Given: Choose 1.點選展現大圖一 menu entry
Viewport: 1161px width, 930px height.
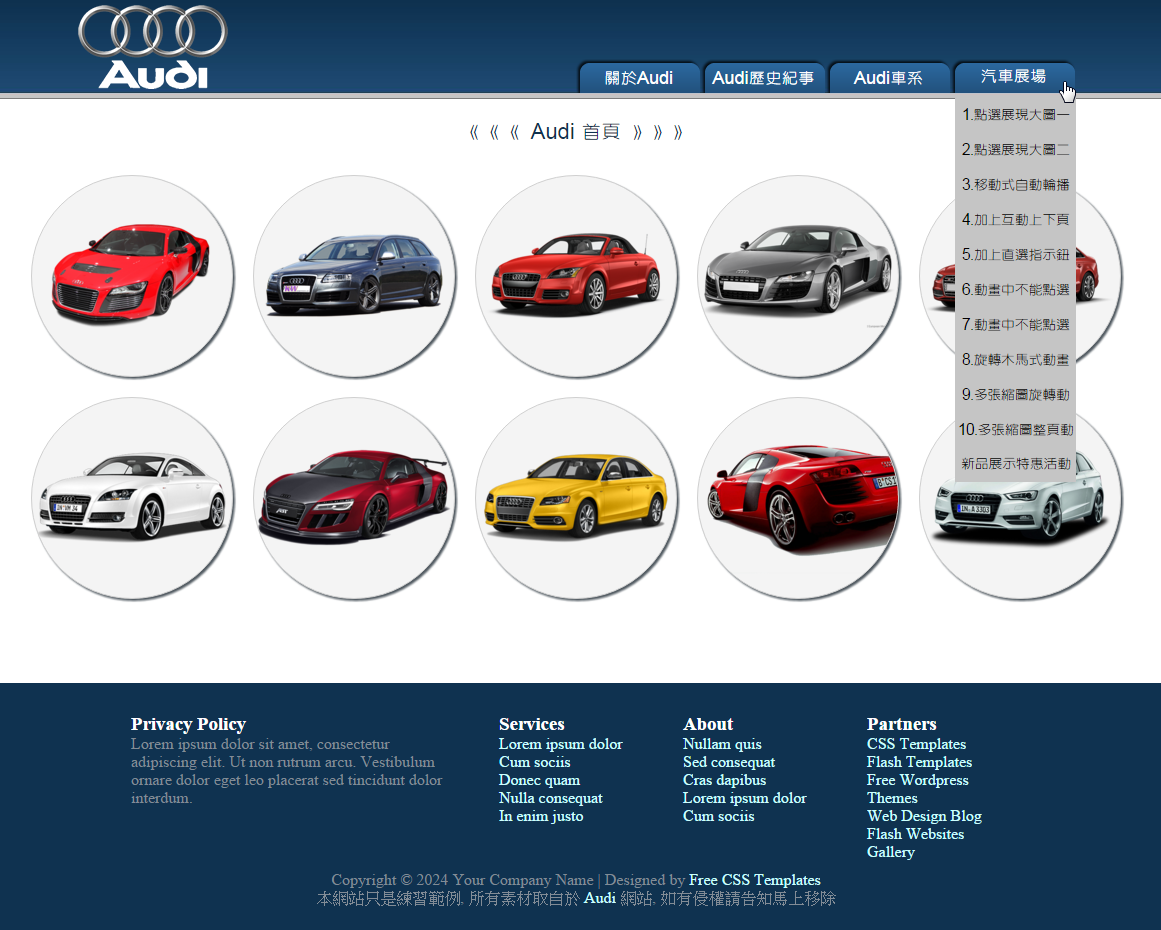Looking at the screenshot, I should pyautogui.click(x=1015, y=115).
